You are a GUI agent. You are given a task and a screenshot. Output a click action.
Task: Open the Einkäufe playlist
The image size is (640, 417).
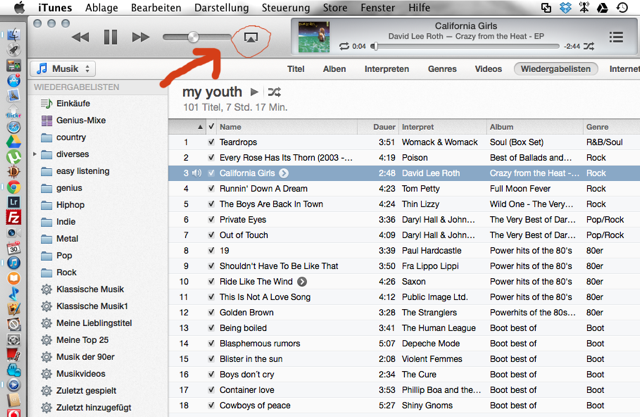(x=73, y=104)
